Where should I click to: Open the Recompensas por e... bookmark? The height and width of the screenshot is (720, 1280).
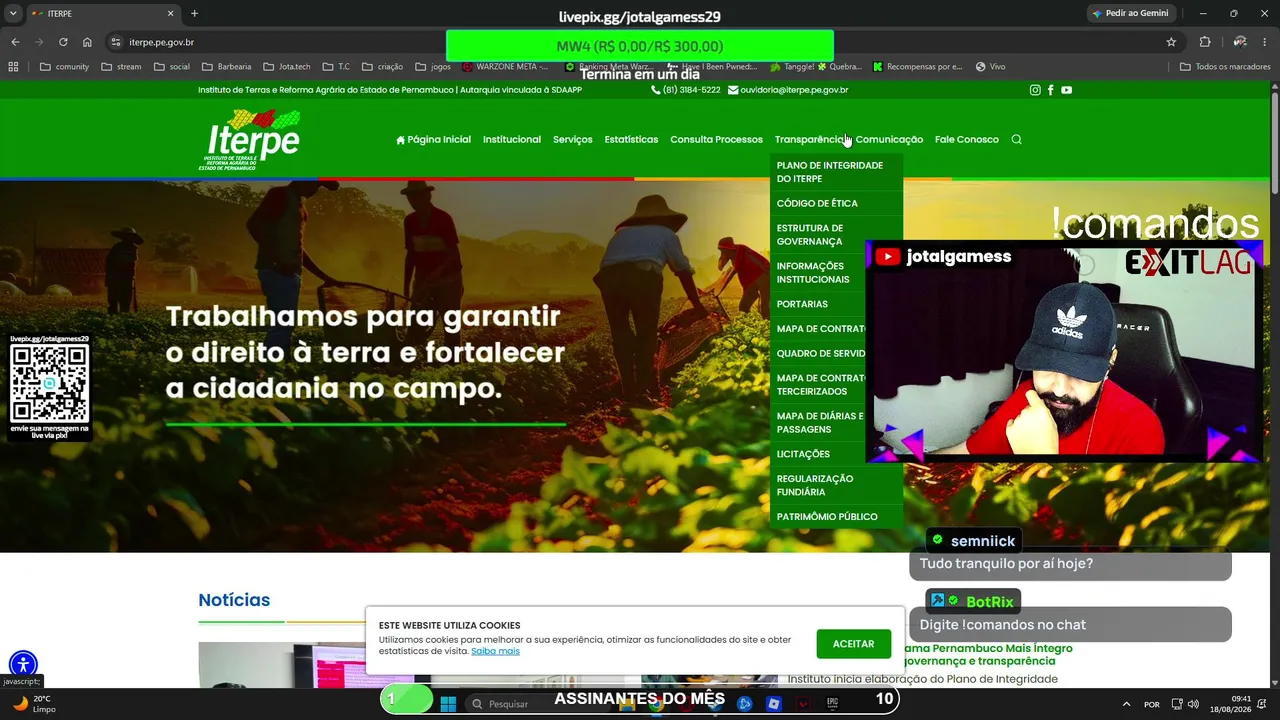pos(917,67)
